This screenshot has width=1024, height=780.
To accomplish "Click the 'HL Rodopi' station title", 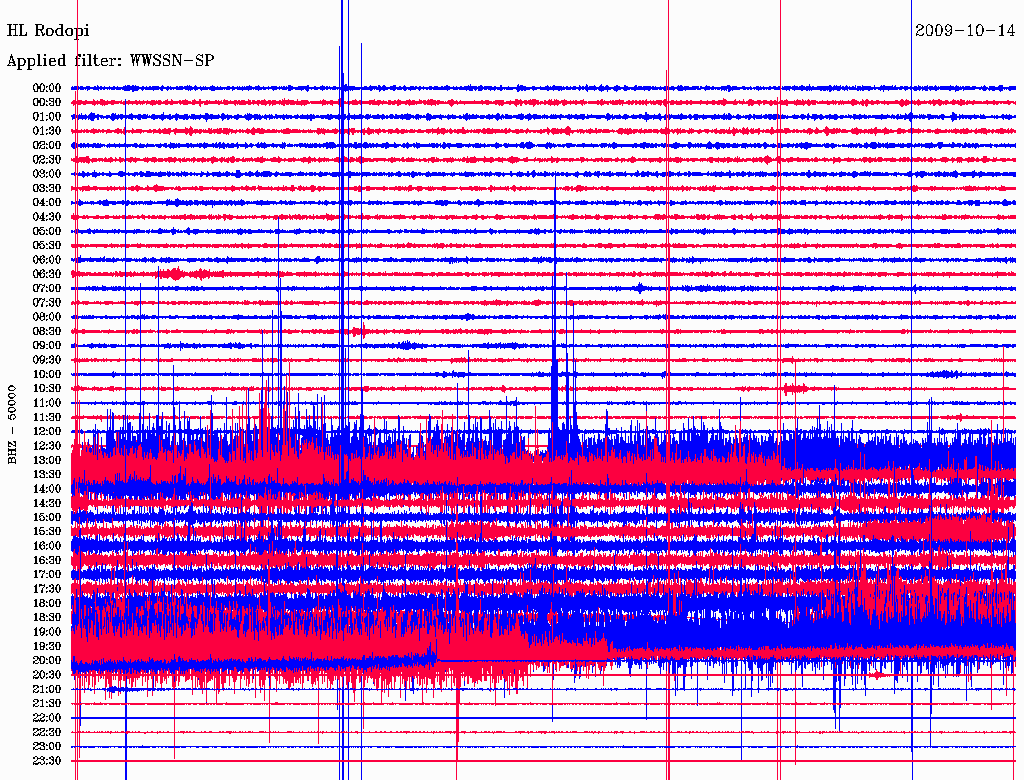I will (48, 31).
